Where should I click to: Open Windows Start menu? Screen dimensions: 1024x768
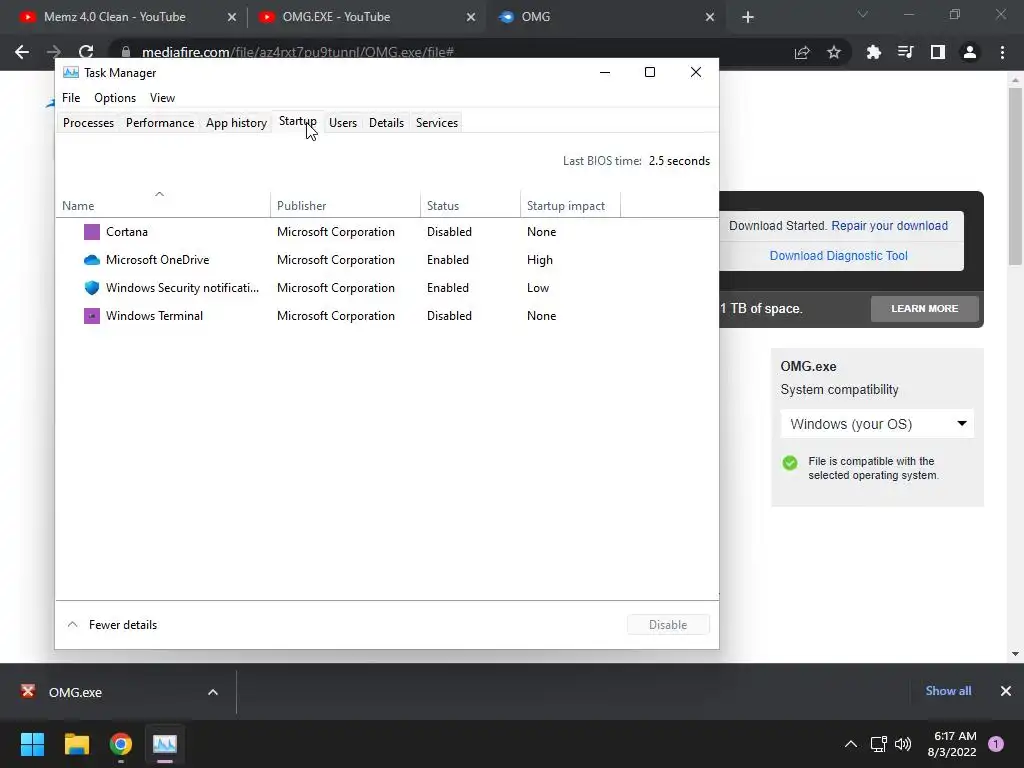32,744
